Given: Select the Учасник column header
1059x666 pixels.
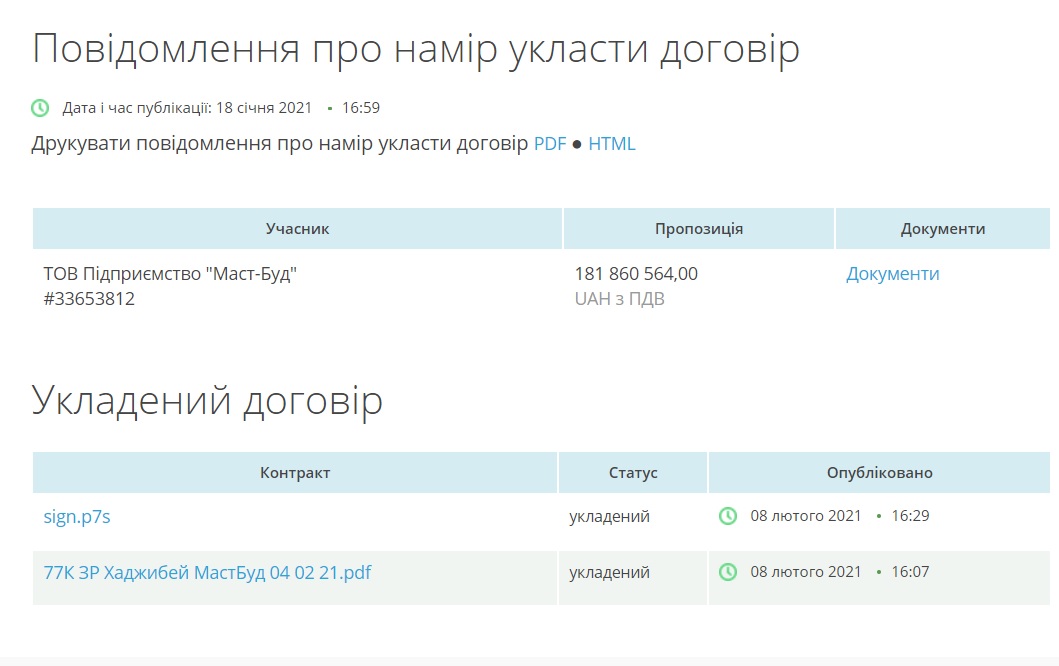Looking at the screenshot, I should 297,229.
